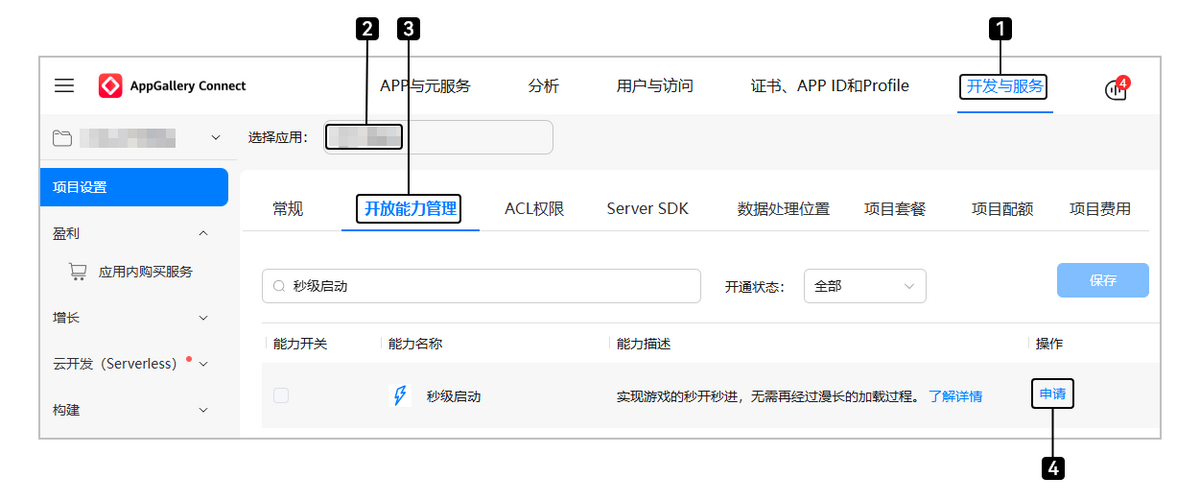Click the 申请 link for 秒级启动
1200x501 pixels.
1052,396
